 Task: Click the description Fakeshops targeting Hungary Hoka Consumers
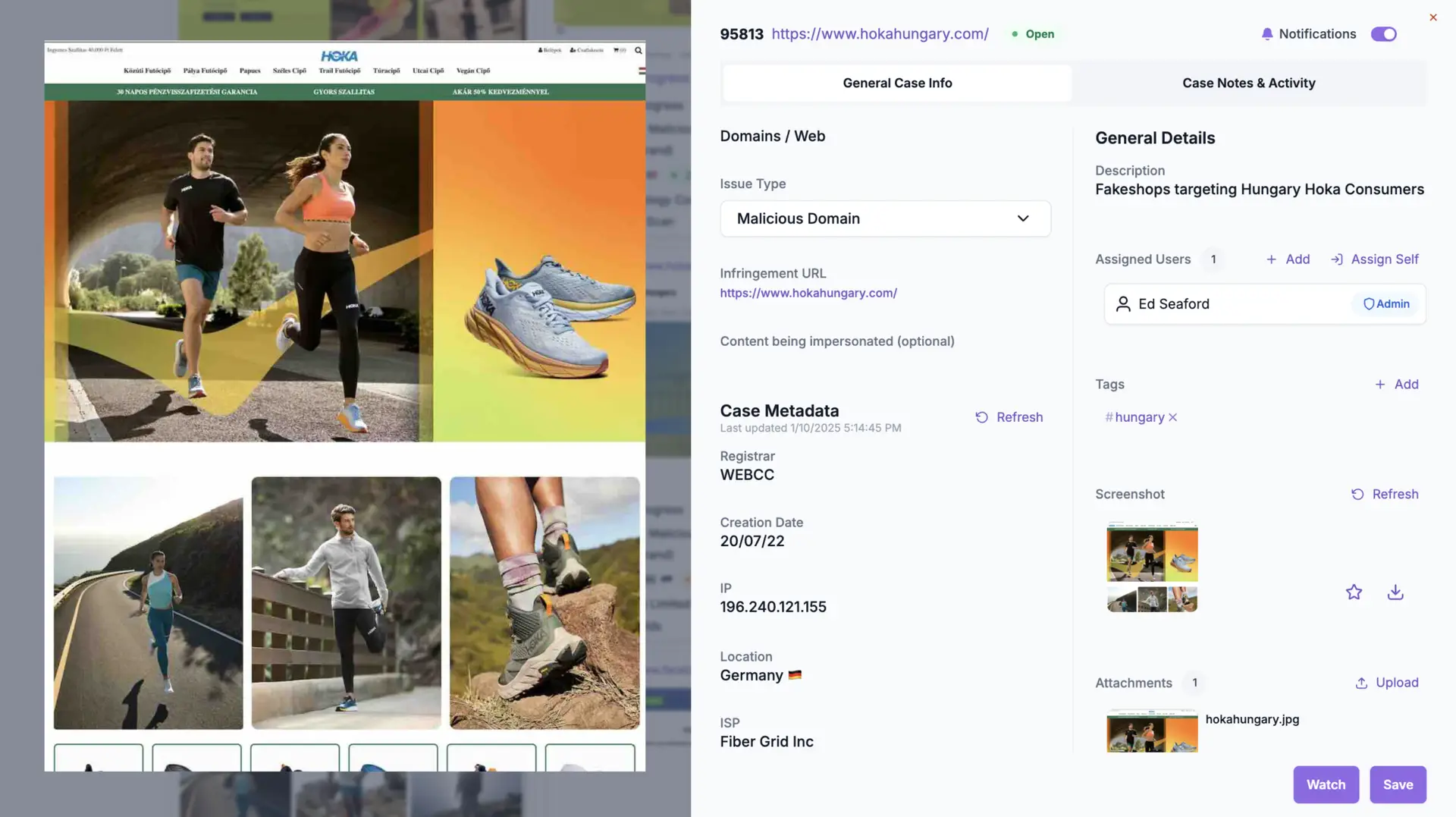coord(1260,190)
